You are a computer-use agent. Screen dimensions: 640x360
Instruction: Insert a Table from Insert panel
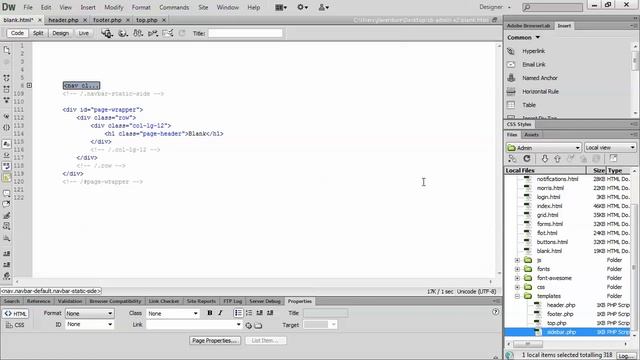tap(529, 105)
